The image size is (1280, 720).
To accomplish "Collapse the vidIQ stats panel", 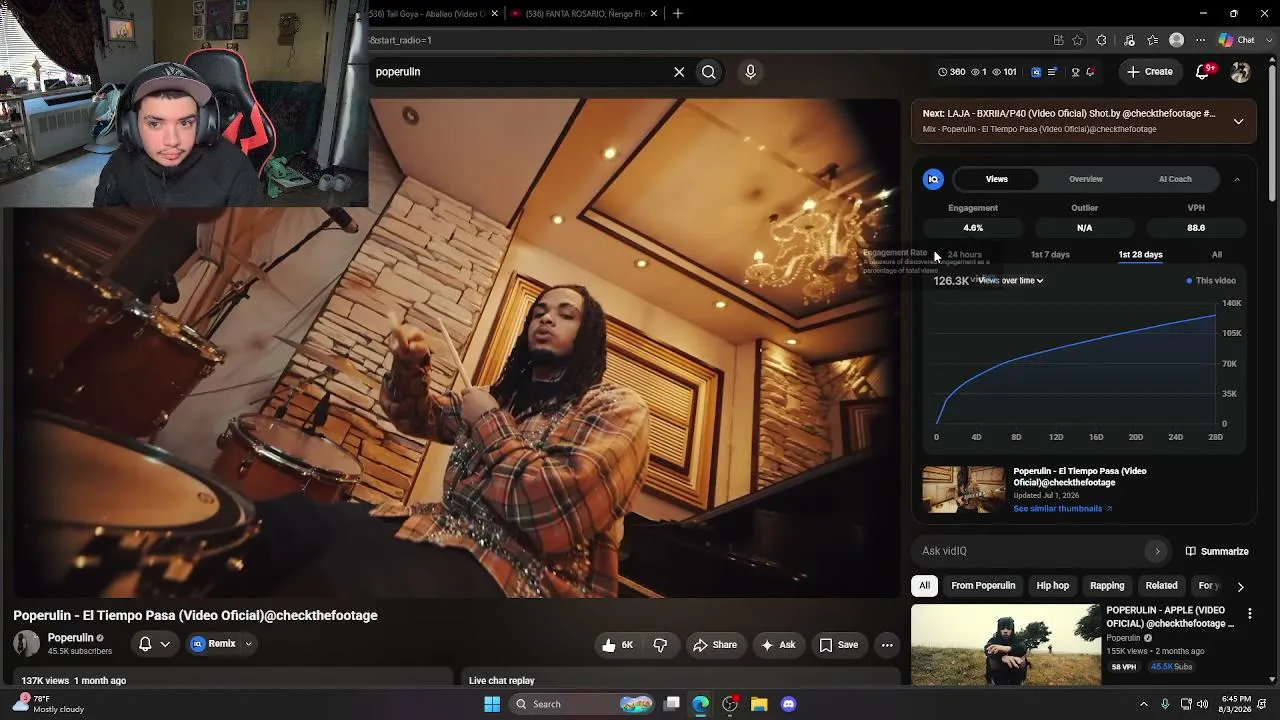I will click(1237, 179).
